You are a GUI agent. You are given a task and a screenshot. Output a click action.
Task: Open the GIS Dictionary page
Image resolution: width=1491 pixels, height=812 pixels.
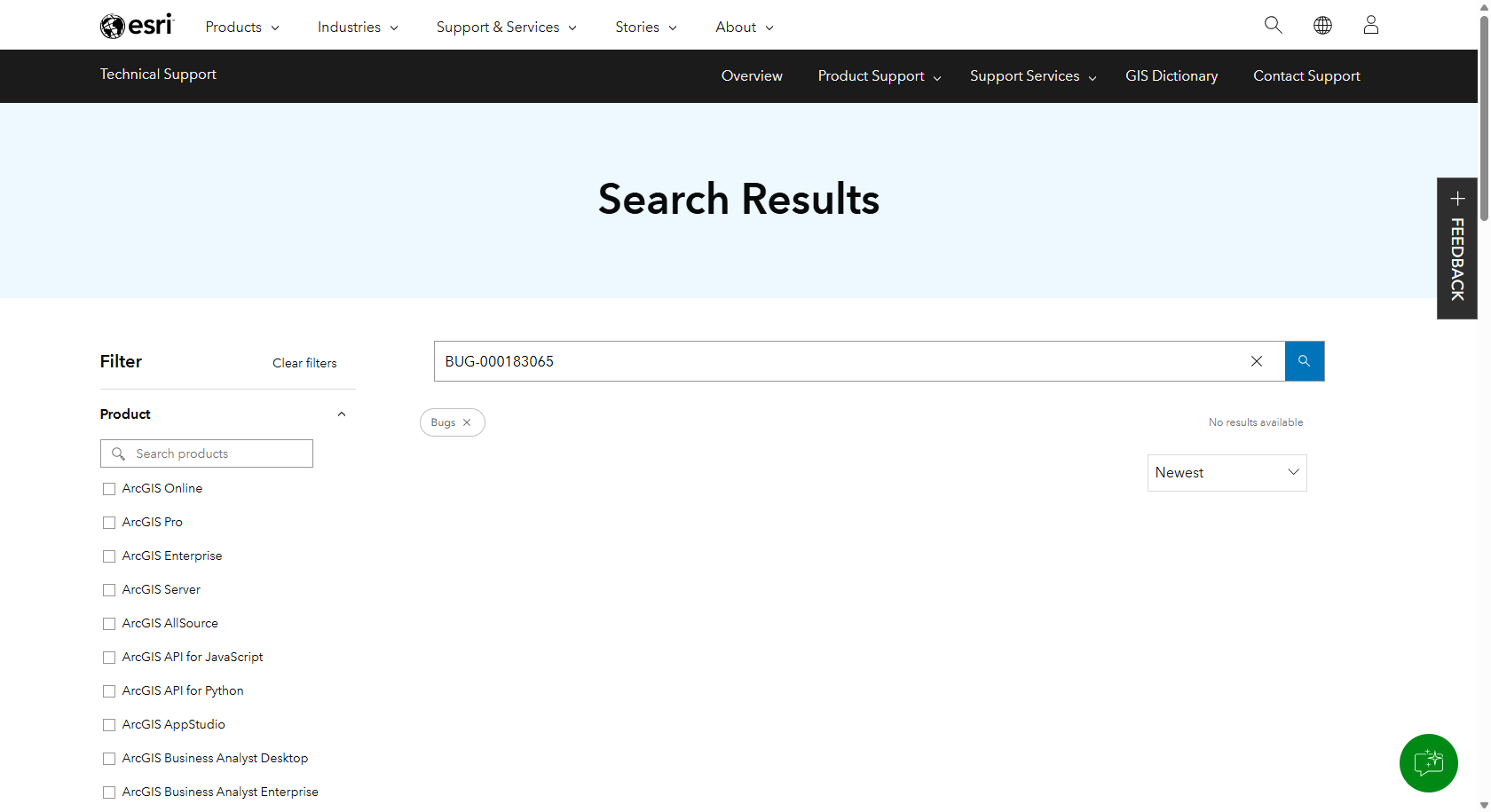point(1171,76)
